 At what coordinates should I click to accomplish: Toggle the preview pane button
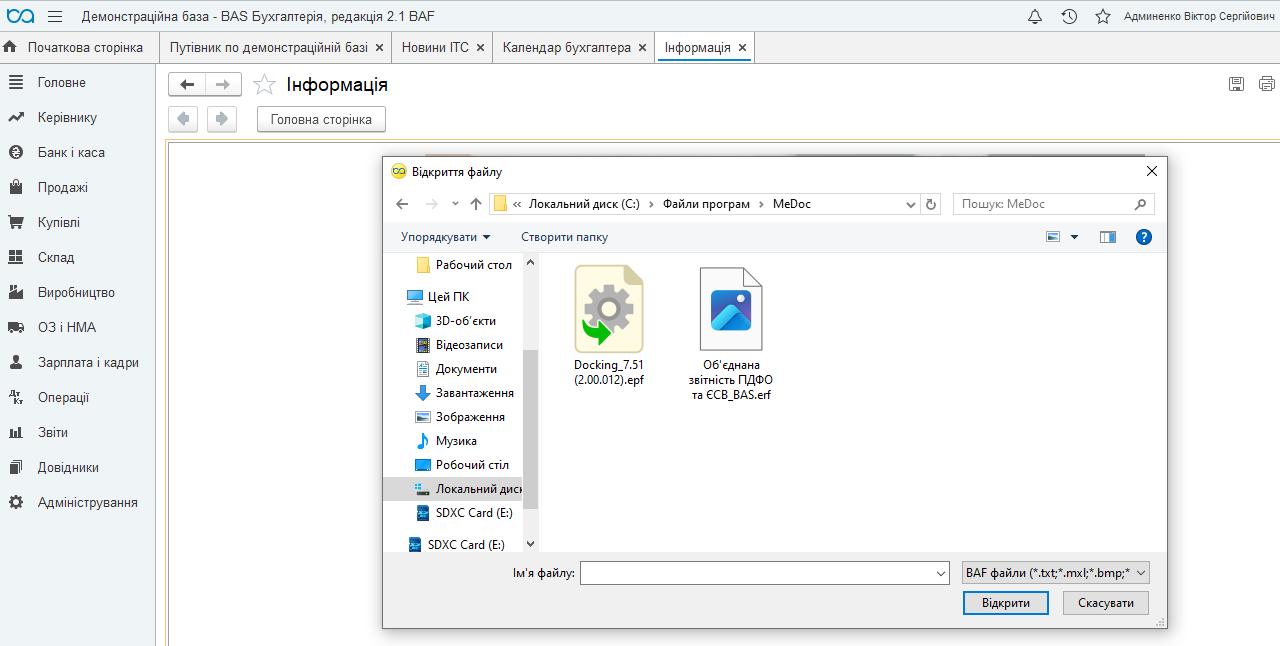[1107, 237]
